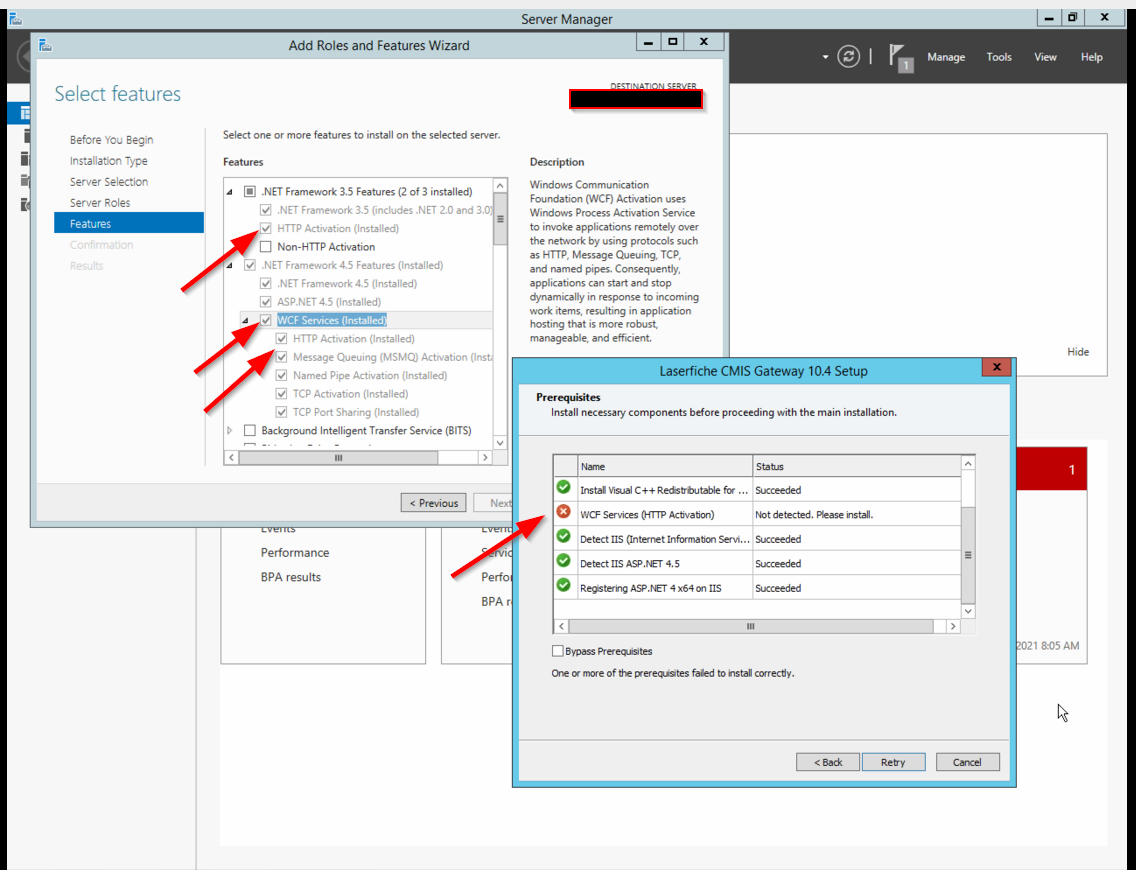Collapse .NET Framework 3.5 Features node

click(x=230, y=192)
